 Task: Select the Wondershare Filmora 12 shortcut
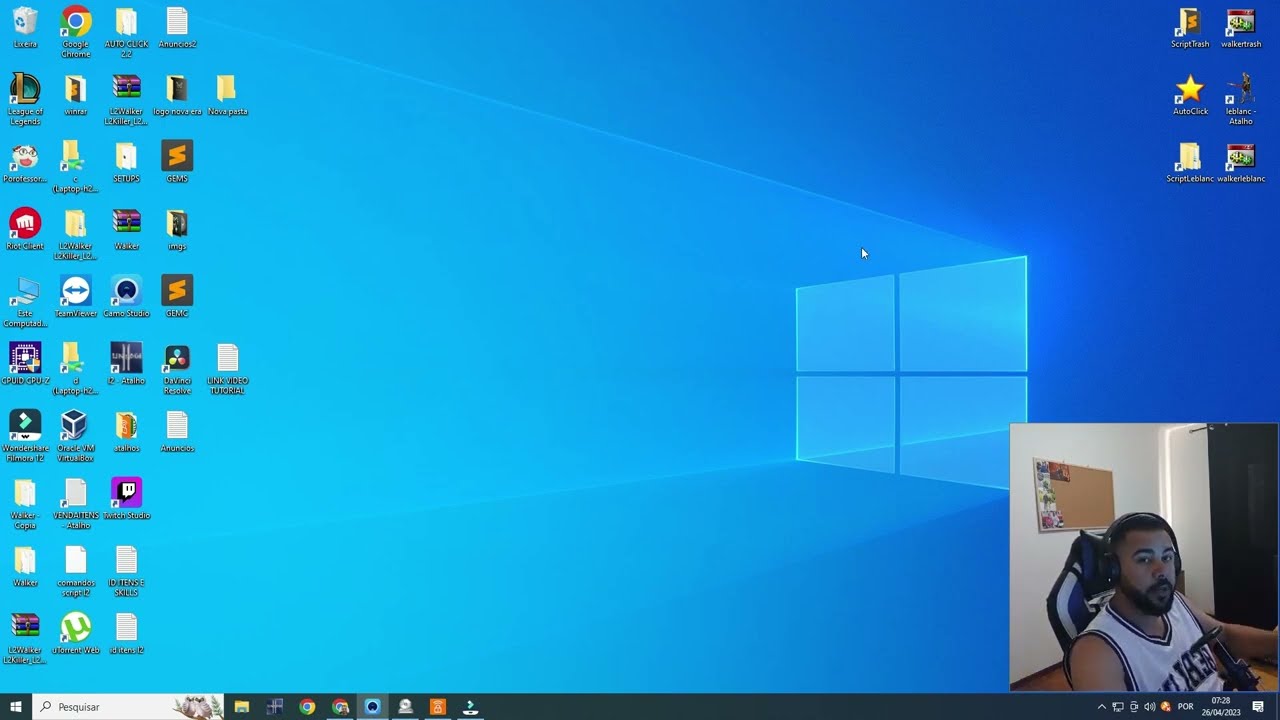coord(25,435)
